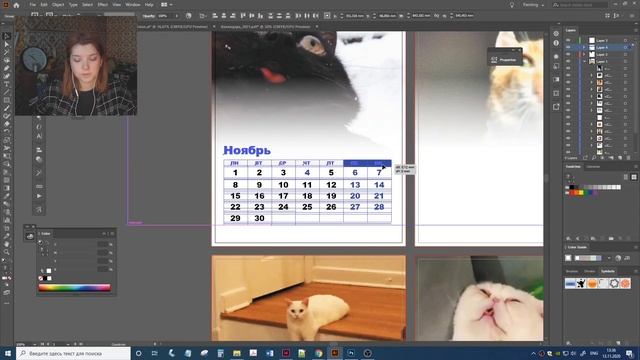Click the black cat symbol in the Symbols panel
640x360 pixels.
[x=581, y=283]
